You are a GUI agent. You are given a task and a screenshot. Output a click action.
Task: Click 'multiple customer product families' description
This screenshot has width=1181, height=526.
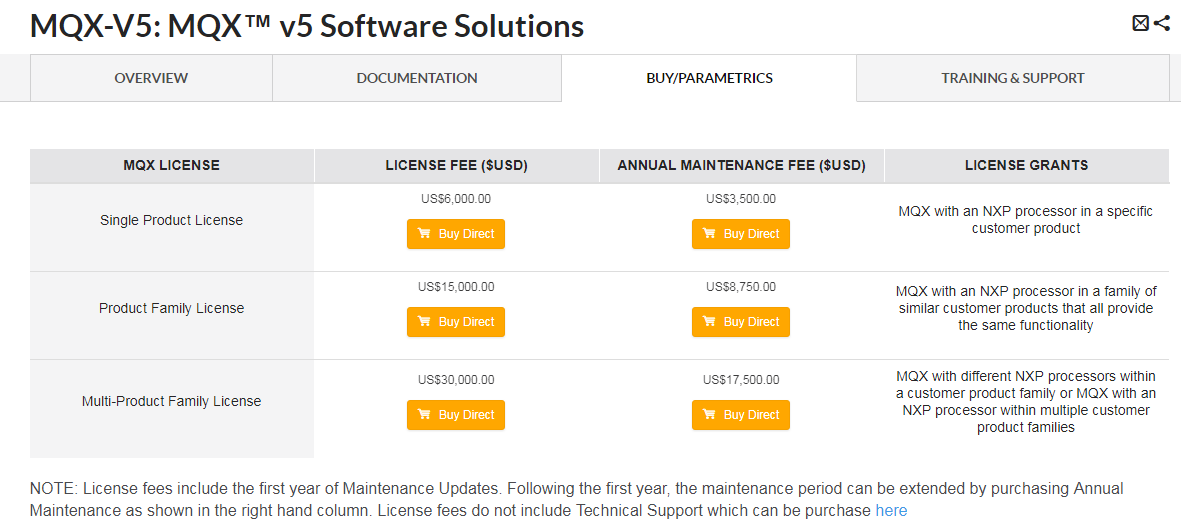tap(1026, 402)
